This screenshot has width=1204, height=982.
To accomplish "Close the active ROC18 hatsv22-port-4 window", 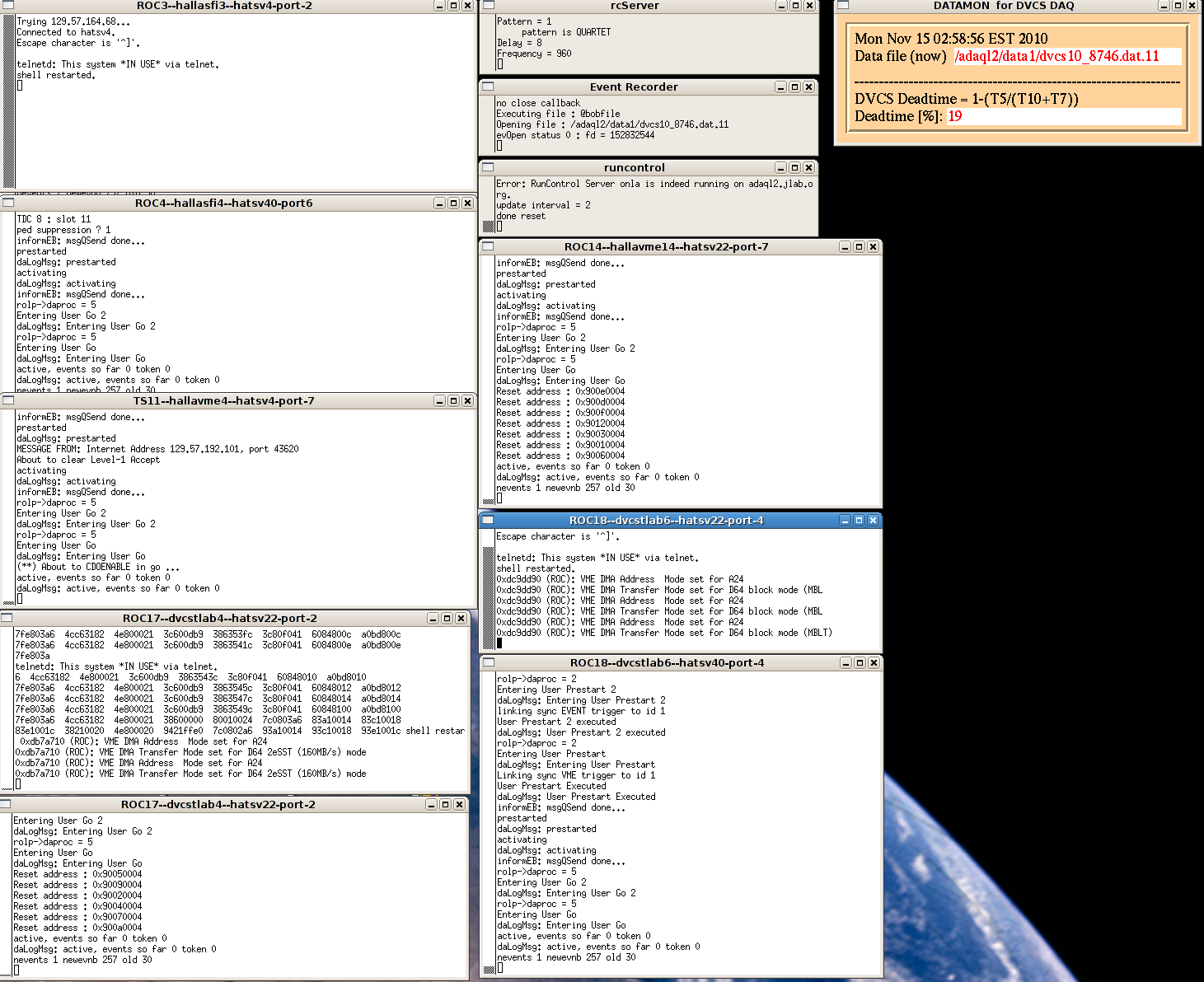I will click(873, 520).
